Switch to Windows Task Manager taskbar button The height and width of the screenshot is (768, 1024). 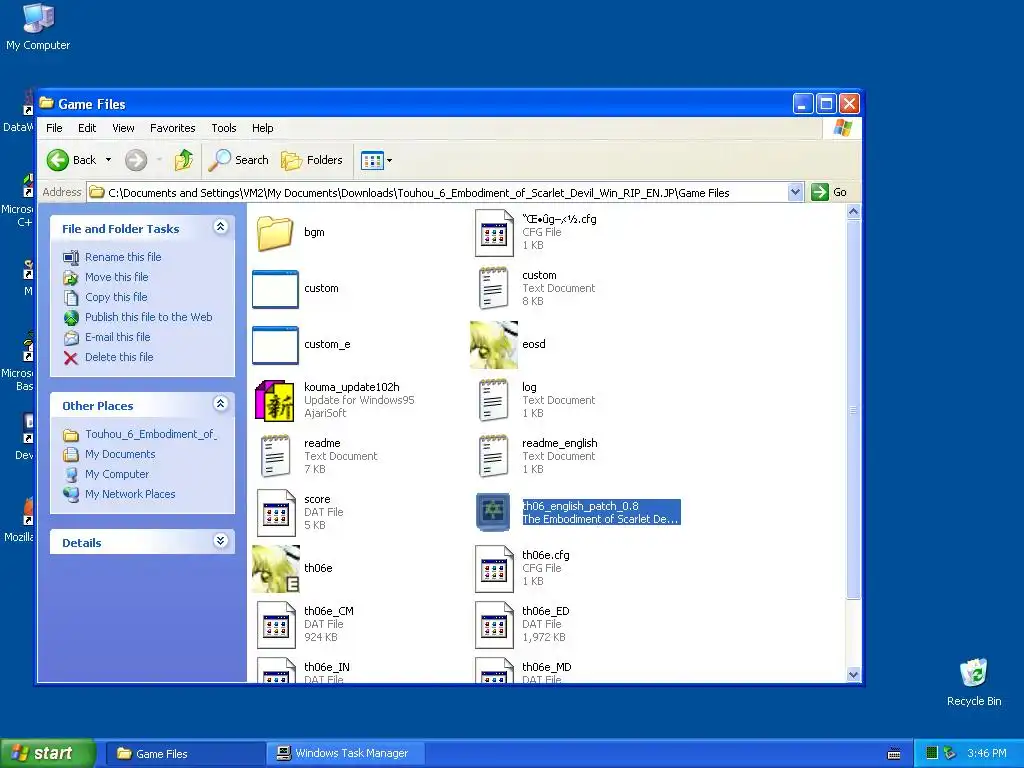(x=345, y=754)
